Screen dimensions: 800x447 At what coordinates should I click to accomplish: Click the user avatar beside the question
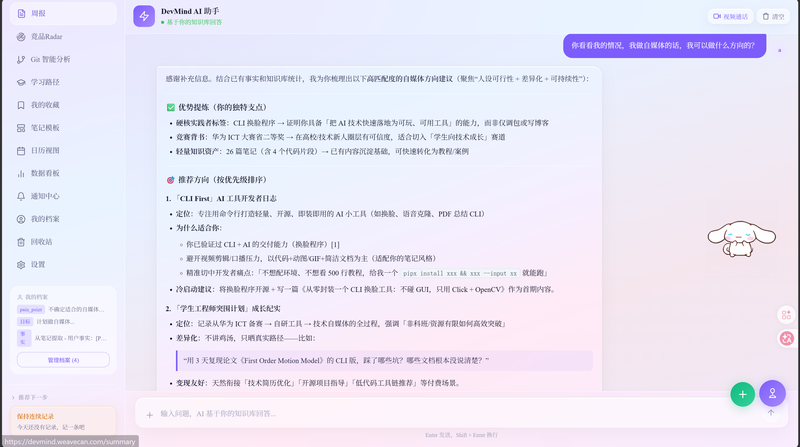pyautogui.click(x=779, y=50)
